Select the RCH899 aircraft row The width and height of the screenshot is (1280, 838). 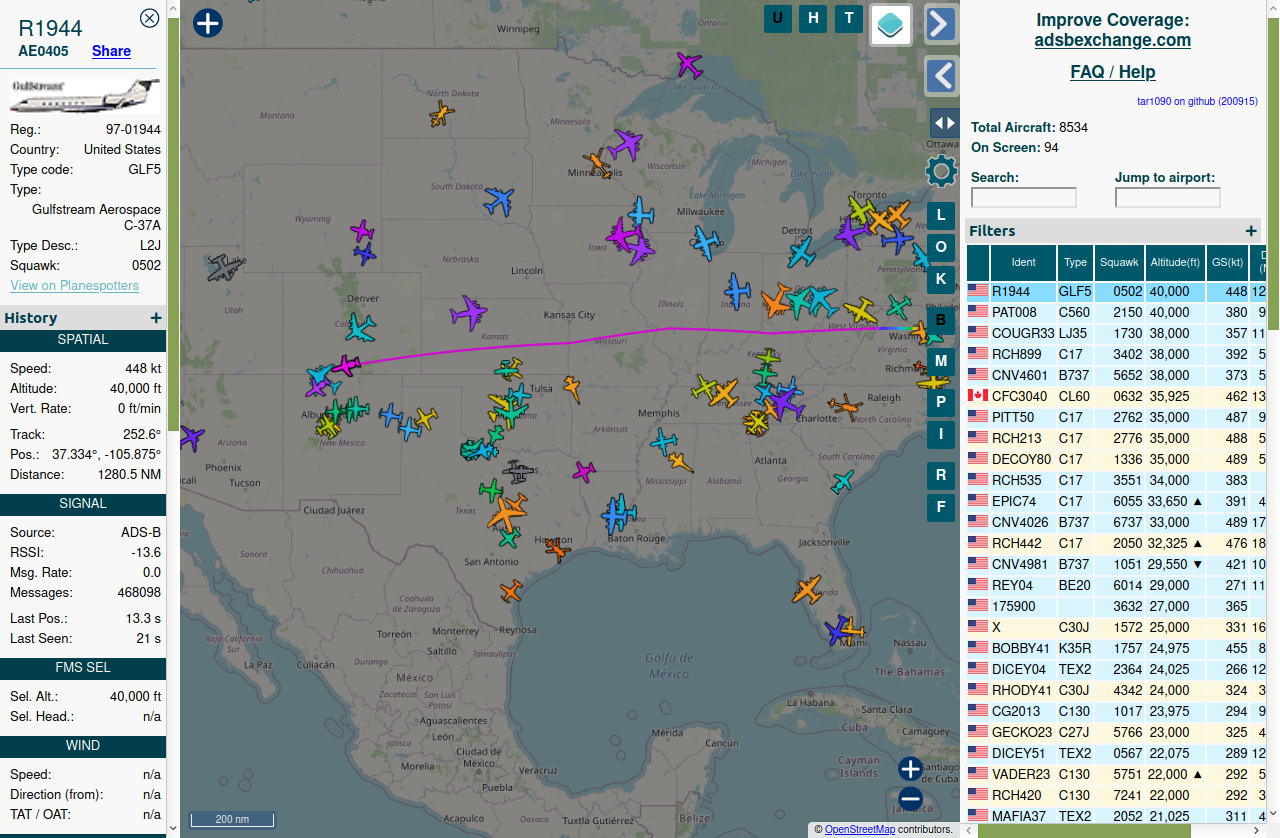[1115, 354]
